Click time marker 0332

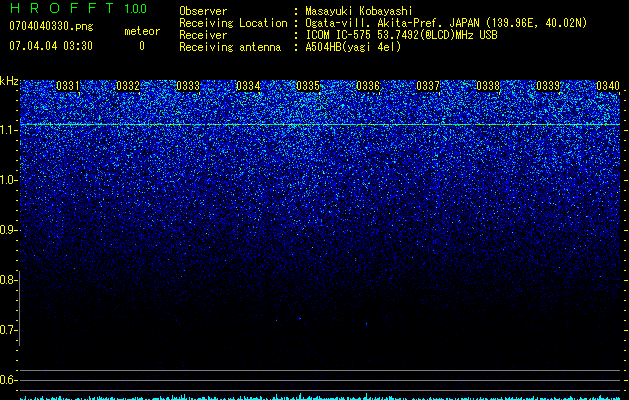click(128, 86)
